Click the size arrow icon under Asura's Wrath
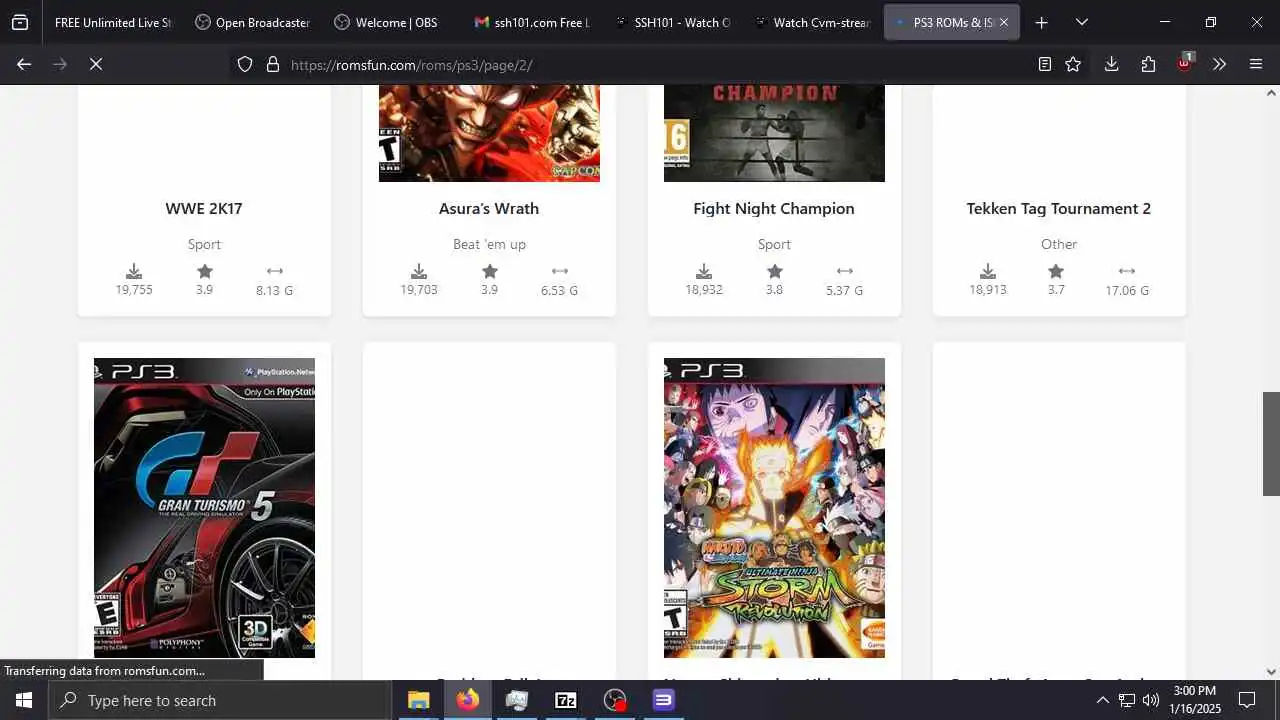The width and height of the screenshot is (1280, 720). pos(560,271)
